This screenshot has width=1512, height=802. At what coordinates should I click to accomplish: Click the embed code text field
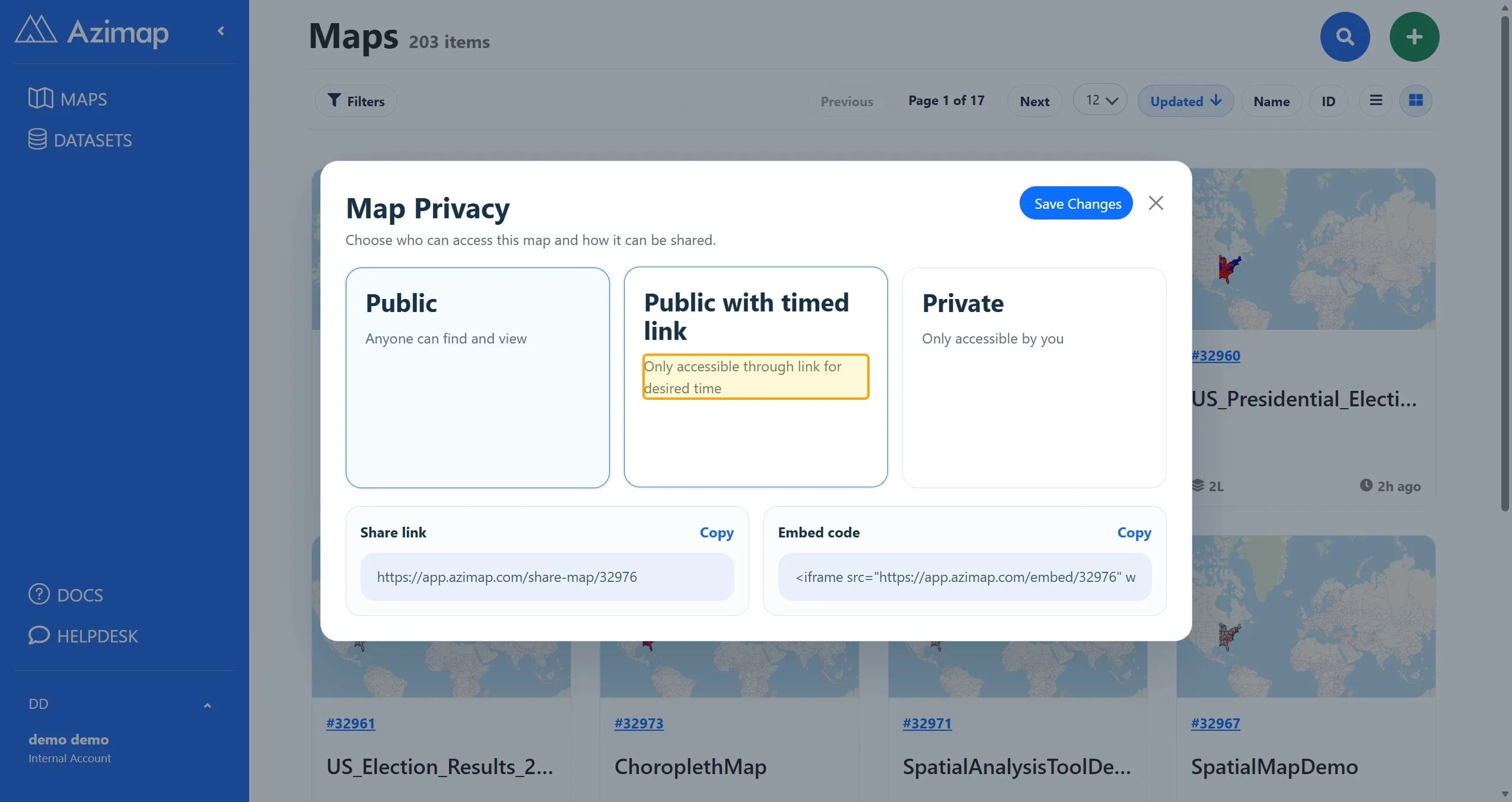pos(965,577)
